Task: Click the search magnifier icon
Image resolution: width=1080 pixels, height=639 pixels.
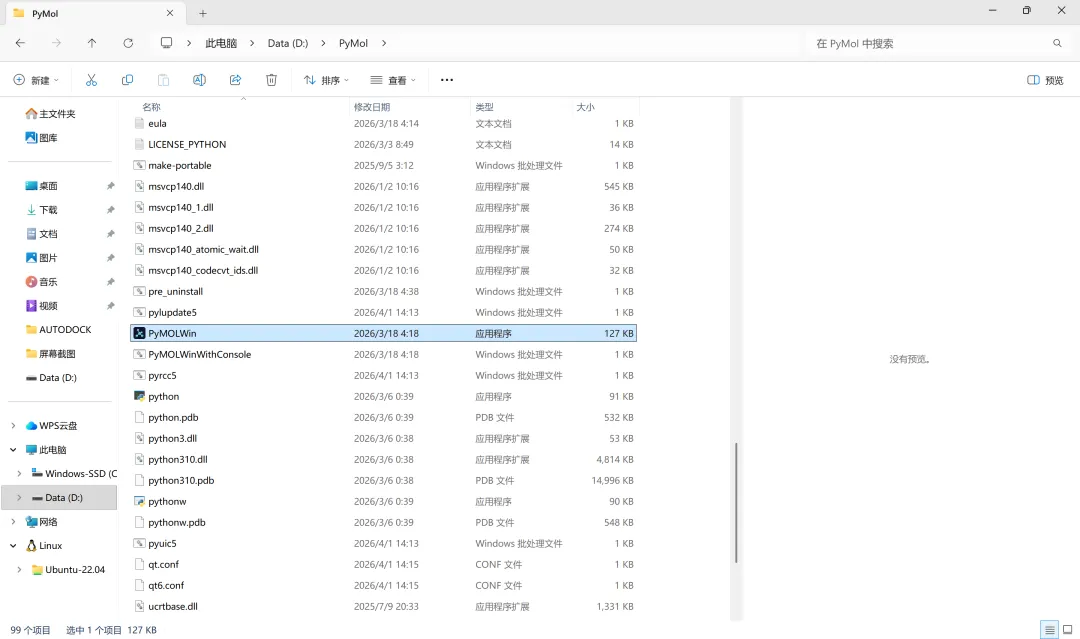Action: click(x=1057, y=43)
